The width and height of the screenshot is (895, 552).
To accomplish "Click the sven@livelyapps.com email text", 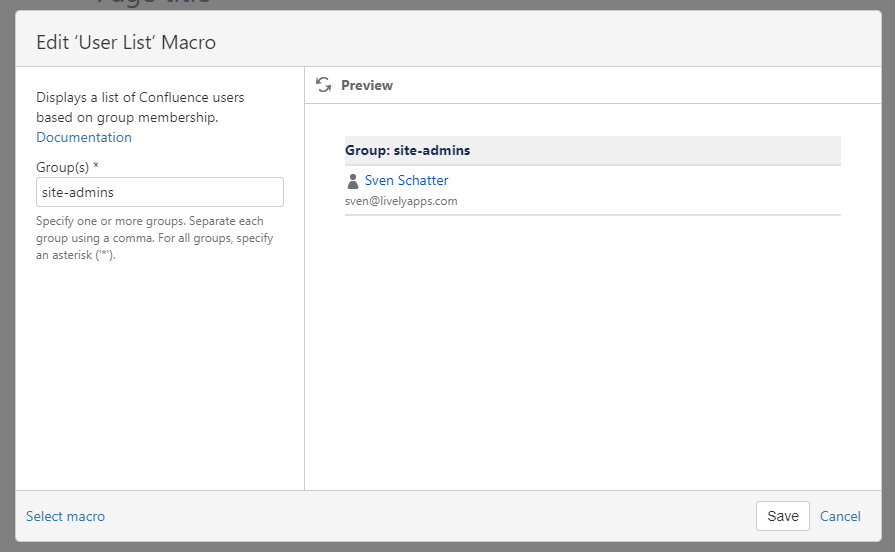I will (401, 201).
